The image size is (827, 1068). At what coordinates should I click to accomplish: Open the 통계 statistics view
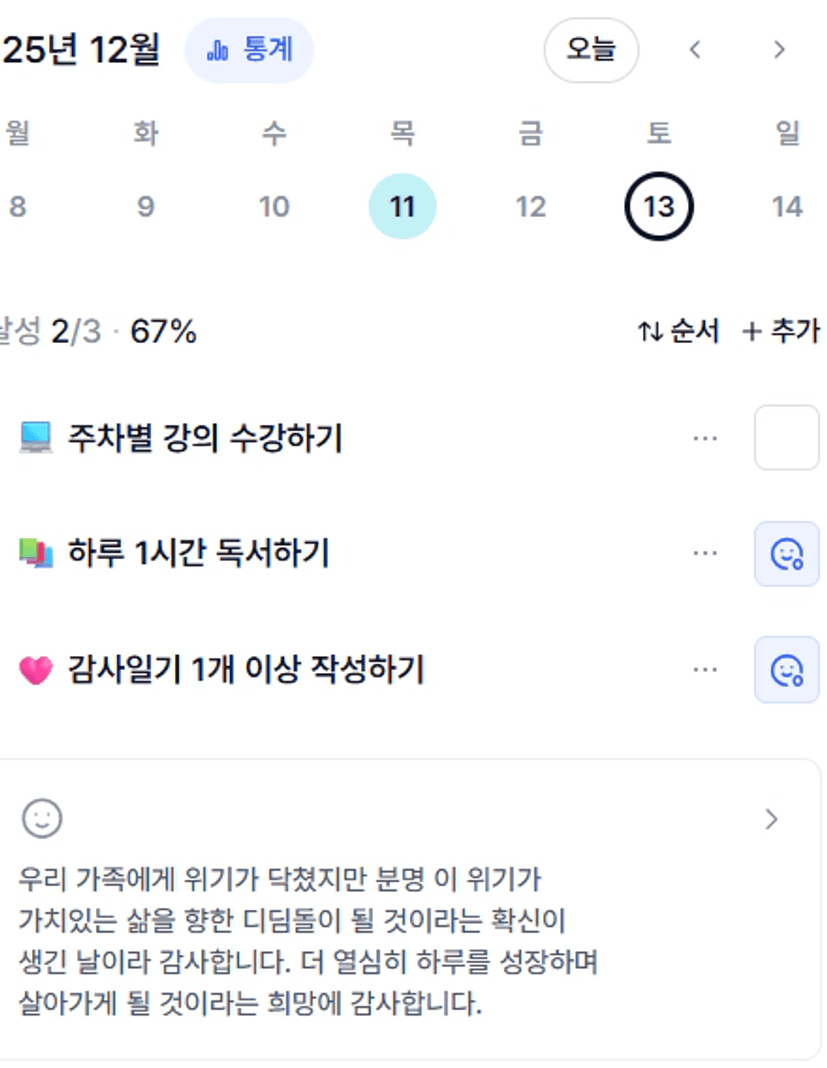(x=249, y=49)
